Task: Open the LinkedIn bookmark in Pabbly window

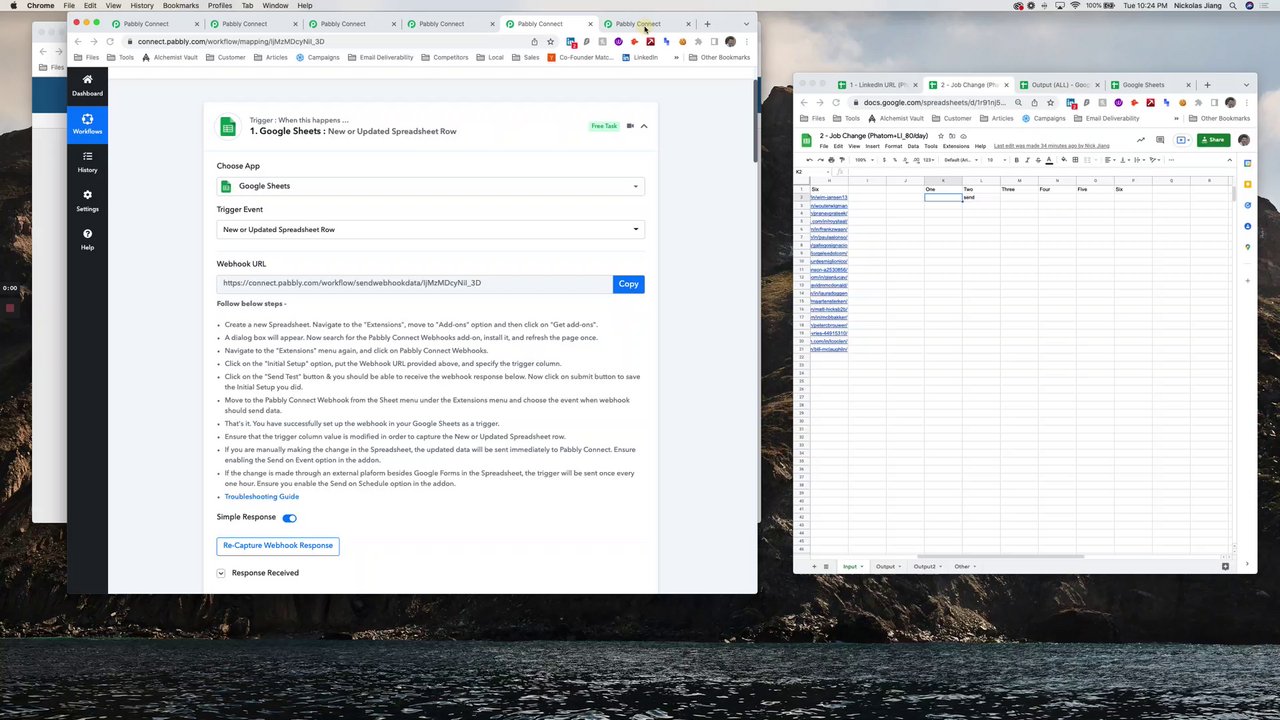Action: (640, 58)
